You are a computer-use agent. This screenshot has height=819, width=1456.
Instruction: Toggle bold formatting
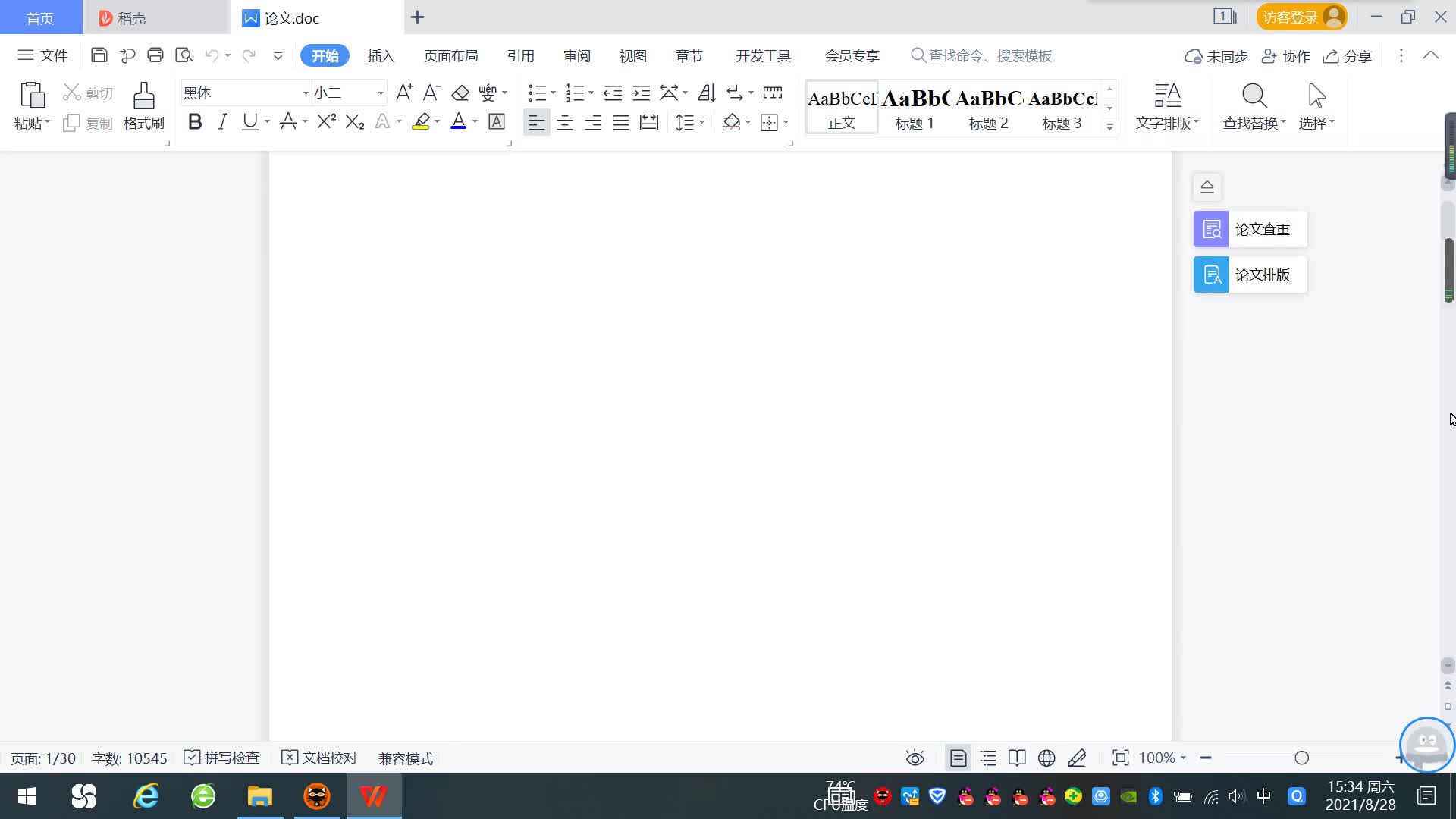195,122
